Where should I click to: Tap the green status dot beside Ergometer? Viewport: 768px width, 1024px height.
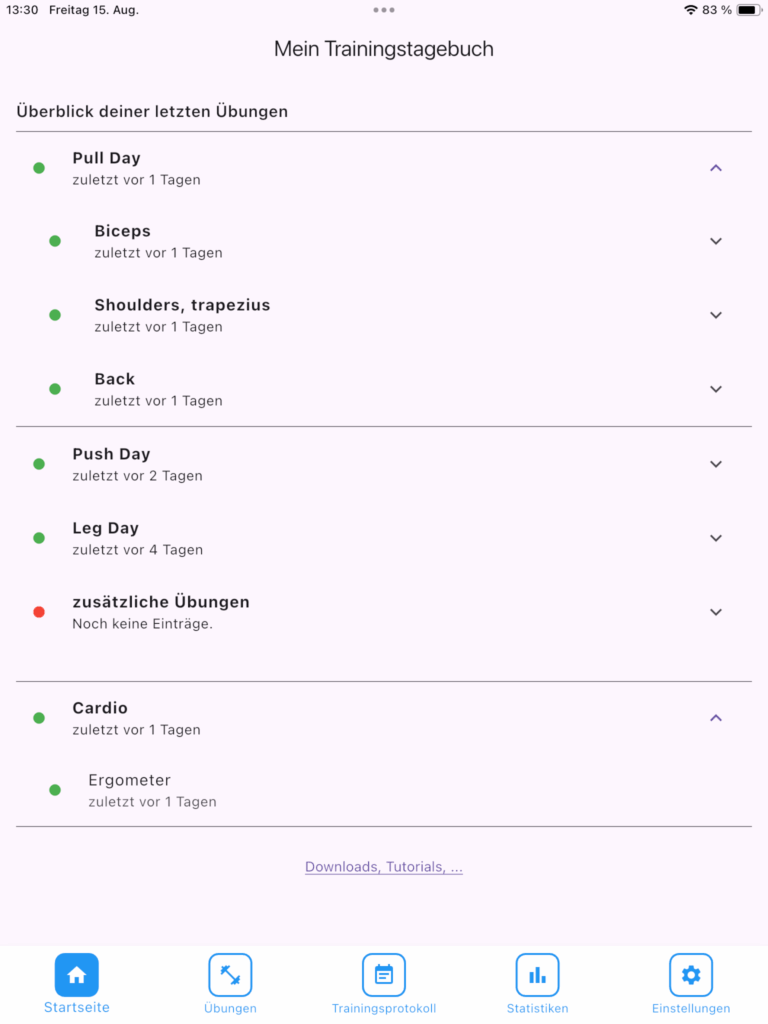[55, 790]
